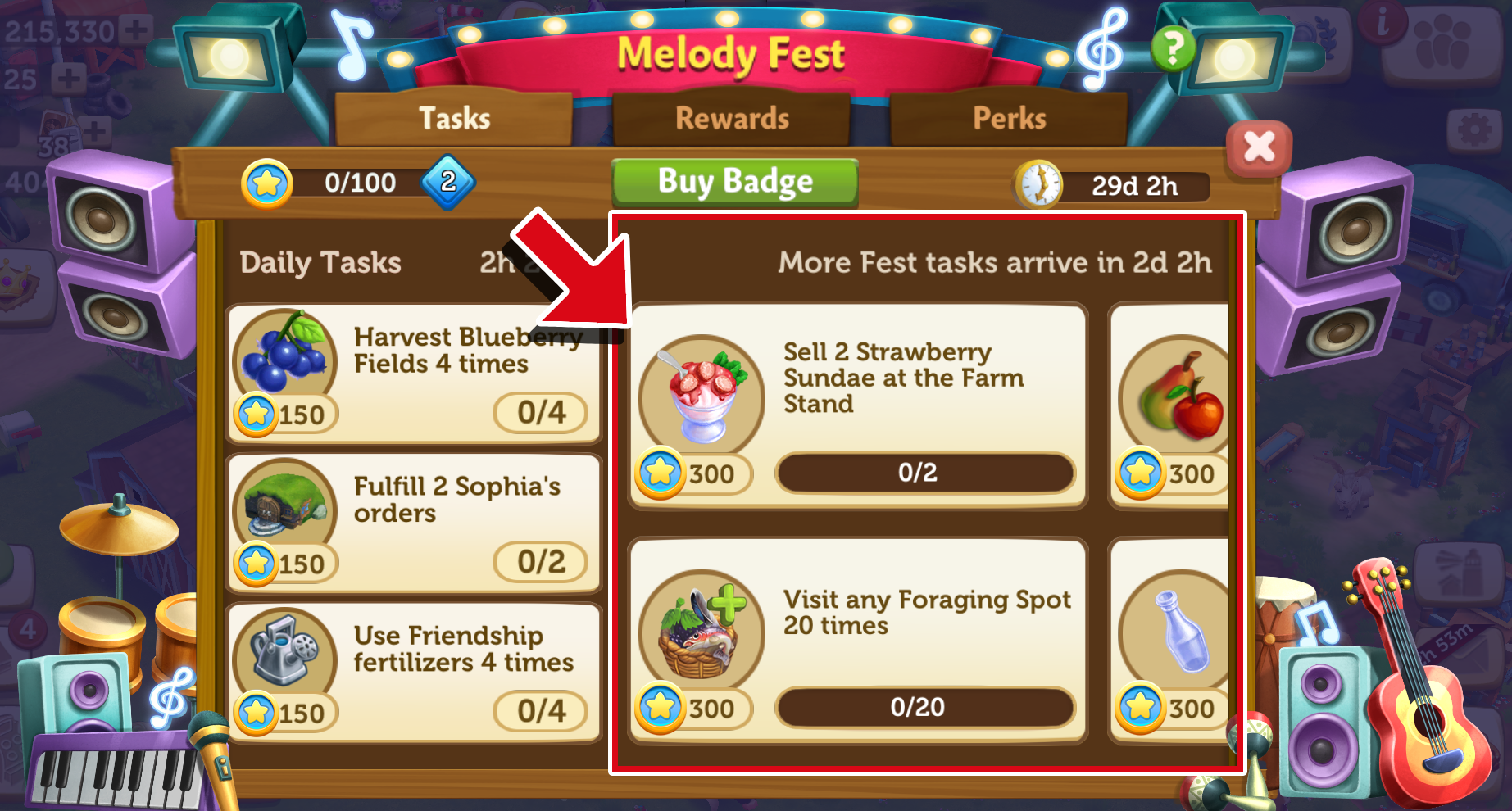Tap the gold clock timer icon
Screen dimensions: 1512x811
(x=1039, y=184)
